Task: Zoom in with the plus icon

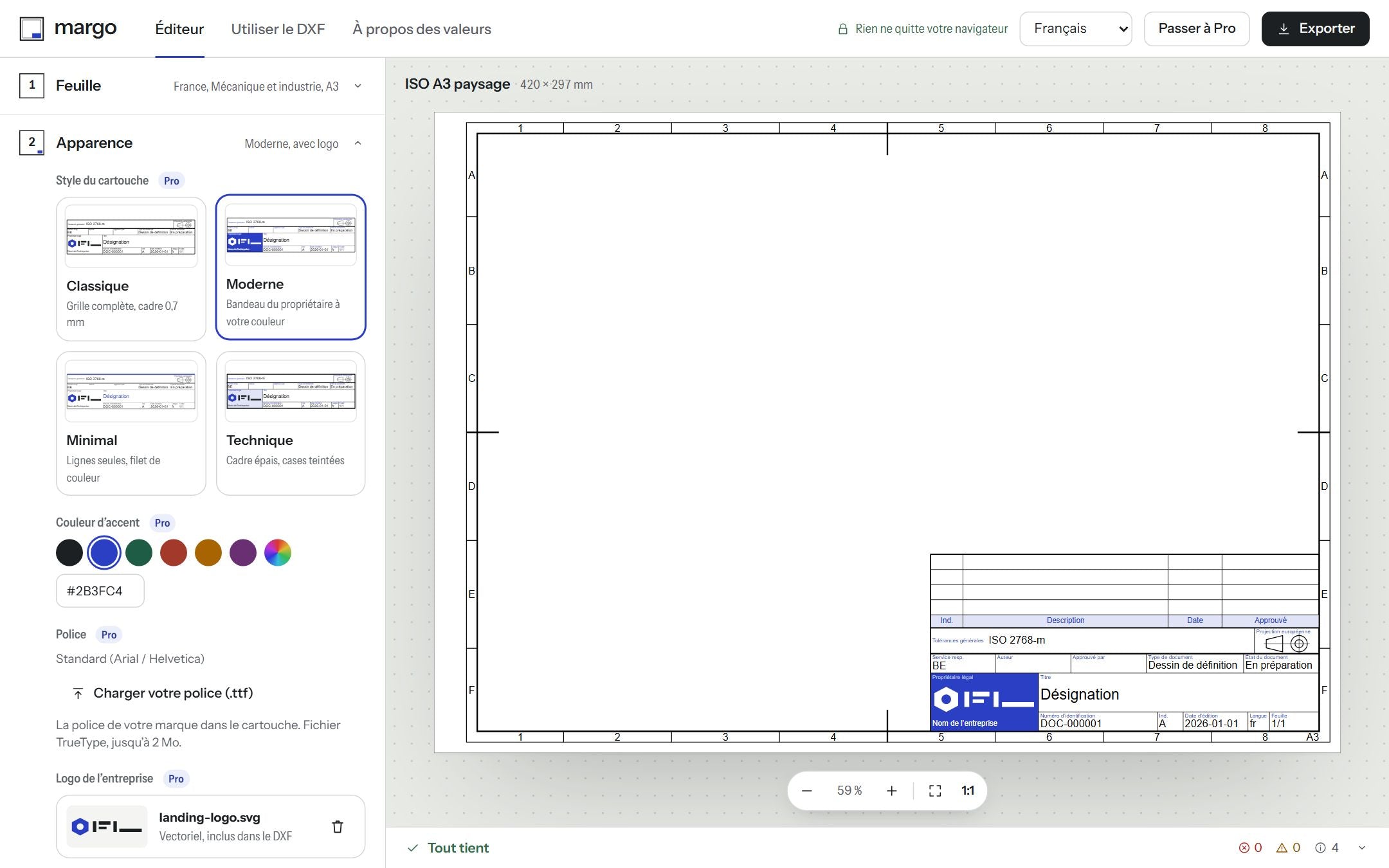Action: (891, 791)
